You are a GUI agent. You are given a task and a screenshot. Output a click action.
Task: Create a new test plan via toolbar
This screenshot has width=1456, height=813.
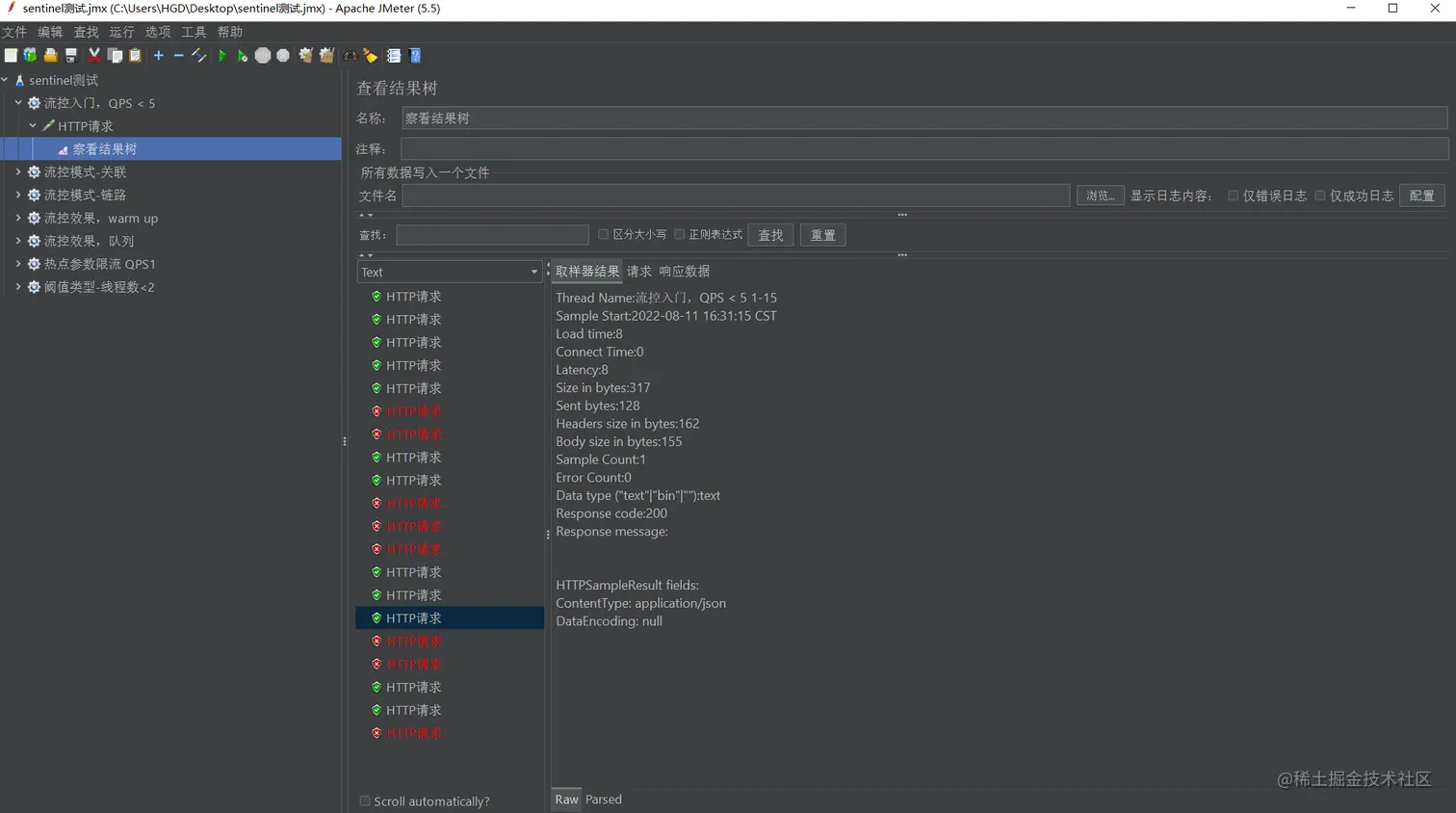tap(11, 56)
